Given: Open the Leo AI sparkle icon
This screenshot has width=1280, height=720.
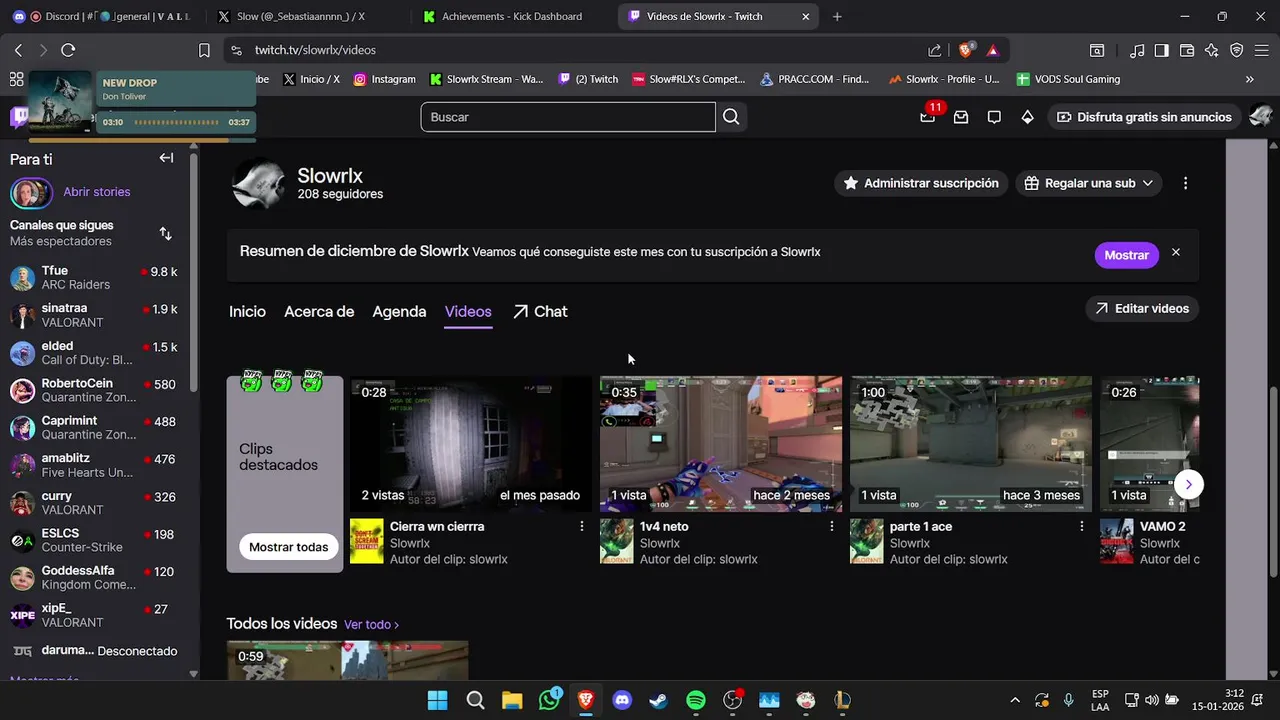Looking at the screenshot, I should coord(1212,50).
